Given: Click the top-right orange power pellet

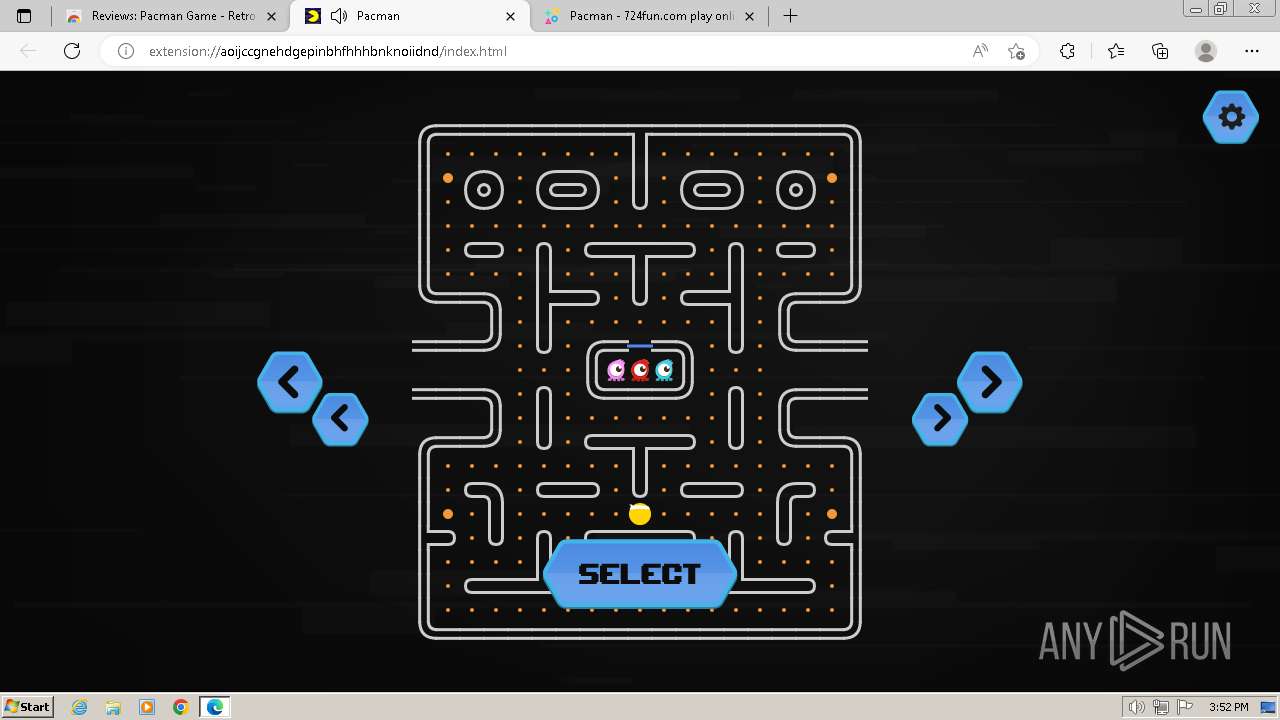Looking at the screenshot, I should click(832, 178).
